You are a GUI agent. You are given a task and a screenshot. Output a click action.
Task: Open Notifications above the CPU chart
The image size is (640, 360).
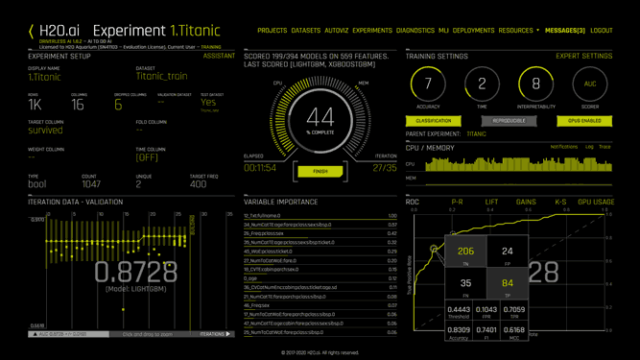564,147
